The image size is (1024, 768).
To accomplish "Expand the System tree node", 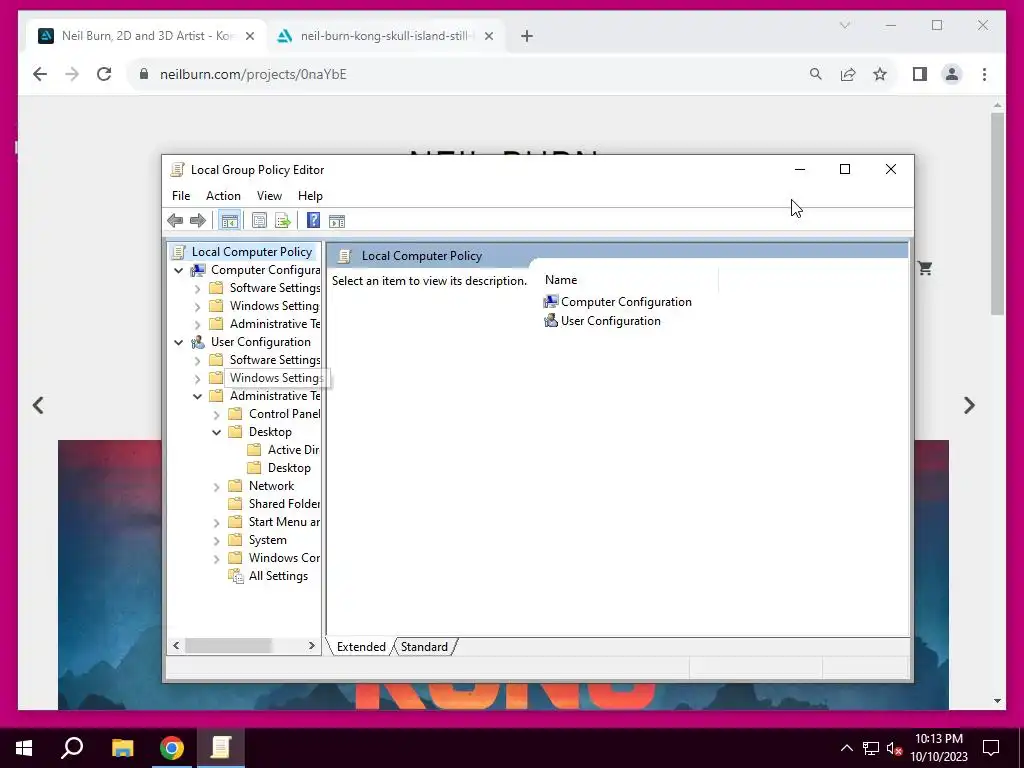I will pos(216,541).
